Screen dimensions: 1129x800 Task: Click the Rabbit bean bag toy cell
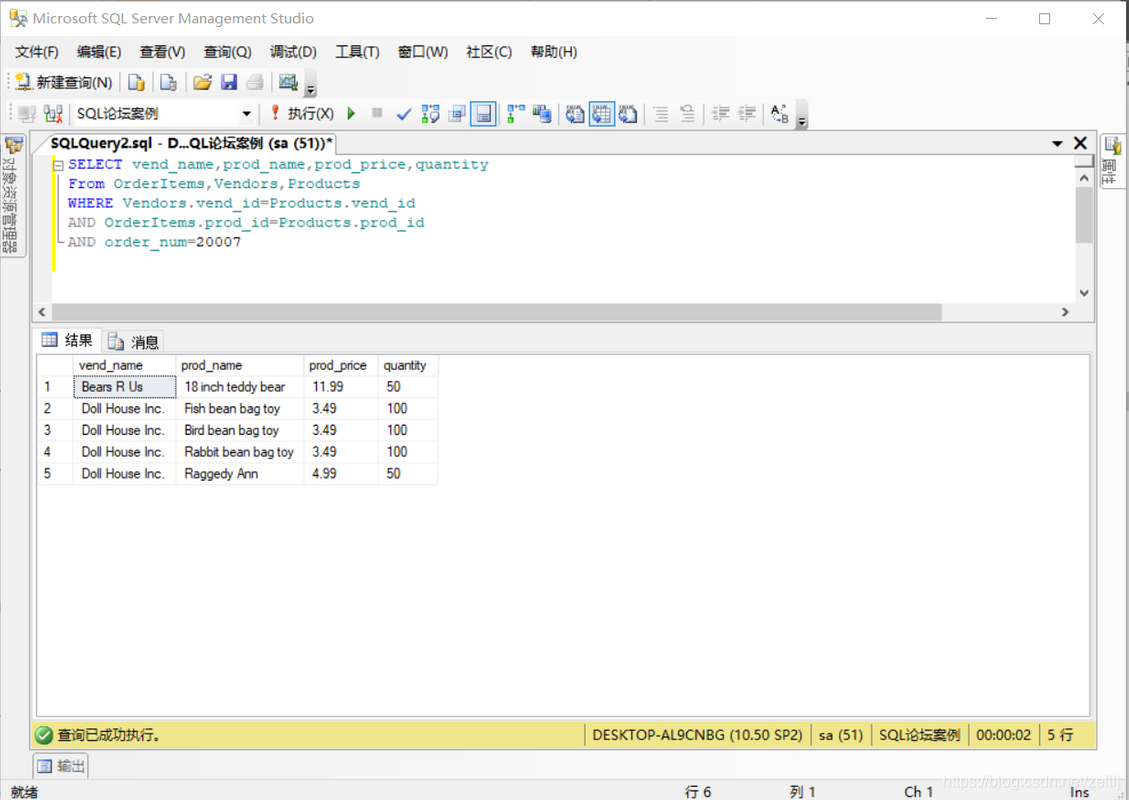(240, 451)
